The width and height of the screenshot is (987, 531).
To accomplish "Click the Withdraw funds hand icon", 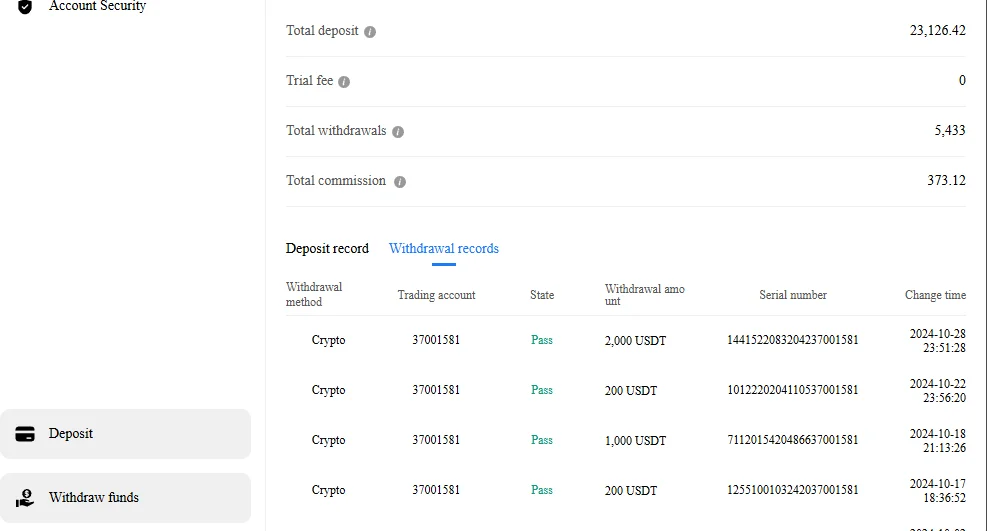I will click(x=26, y=498).
